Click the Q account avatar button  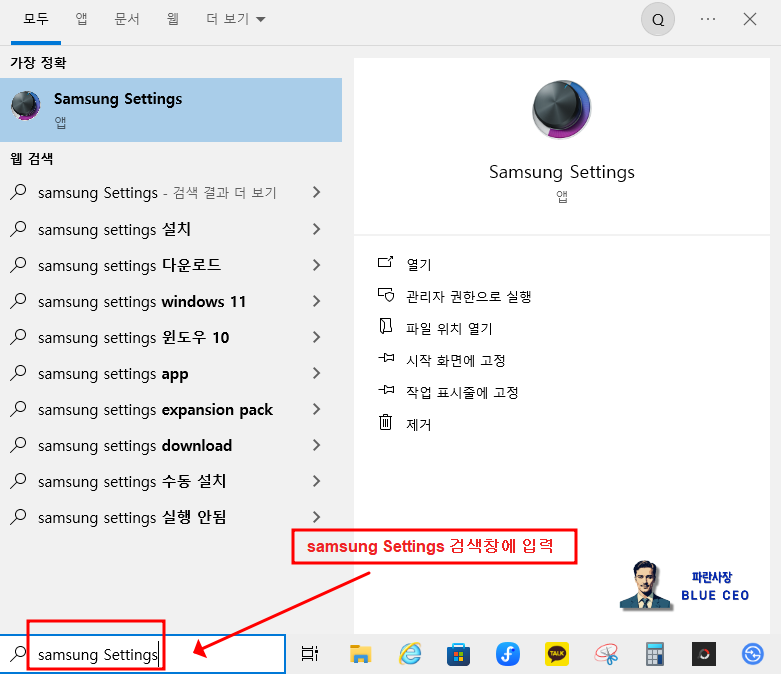pyautogui.click(x=657, y=19)
